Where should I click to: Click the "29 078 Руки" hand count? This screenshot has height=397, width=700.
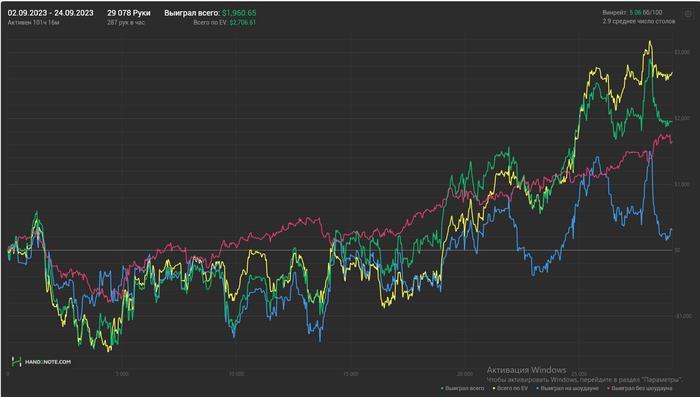(x=129, y=13)
